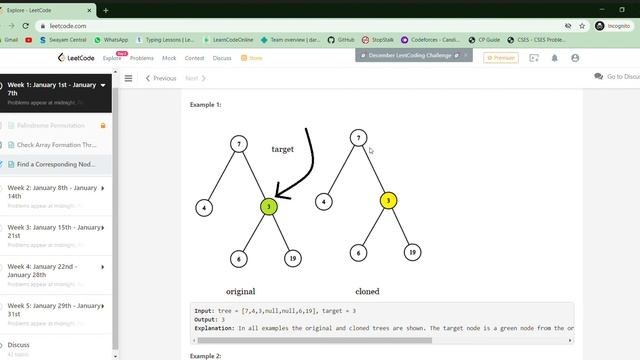Bookmark this page with star icon

[582, 26]
